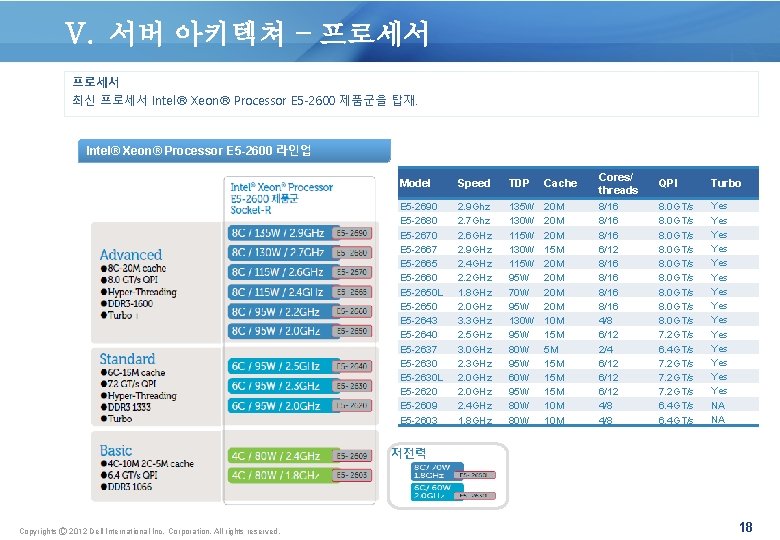Screen dimensions: 780x540
Task: Click the "7.2 GT/s QPI" bullet under Standard
Action: (x=128, y=384)
